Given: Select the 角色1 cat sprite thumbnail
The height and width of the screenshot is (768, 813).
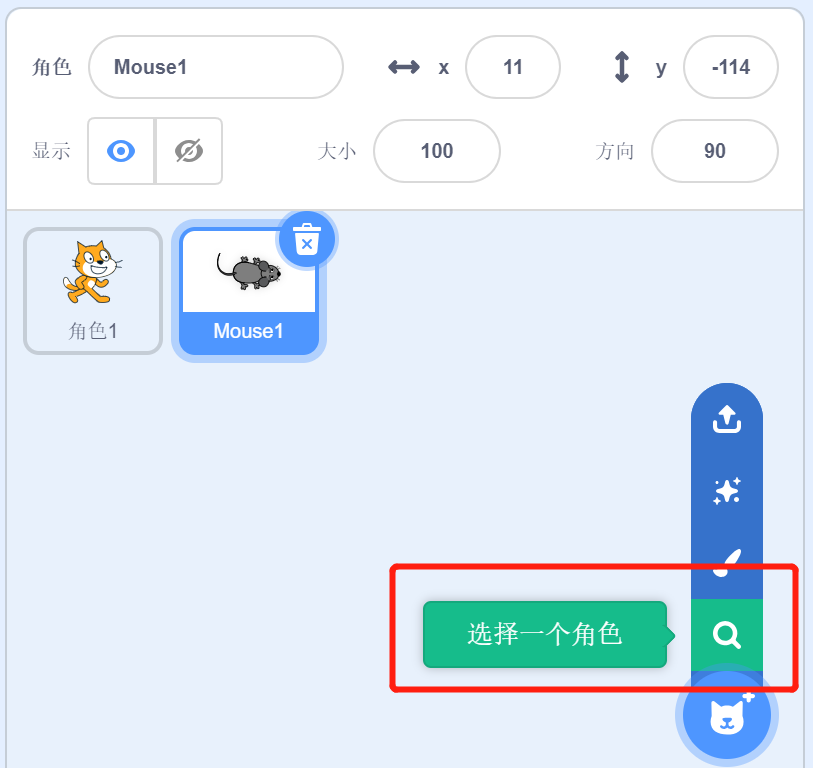Looking at the screenshot, I should (93, 291).
